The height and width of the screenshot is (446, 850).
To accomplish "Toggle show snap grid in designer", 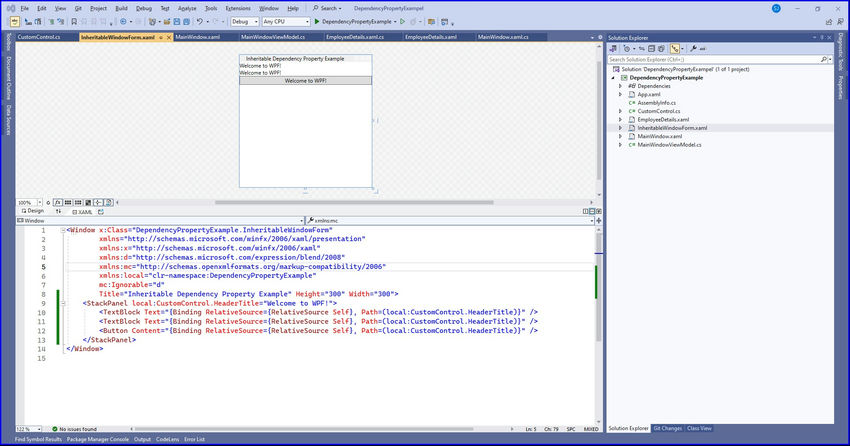I will (68, 203).
